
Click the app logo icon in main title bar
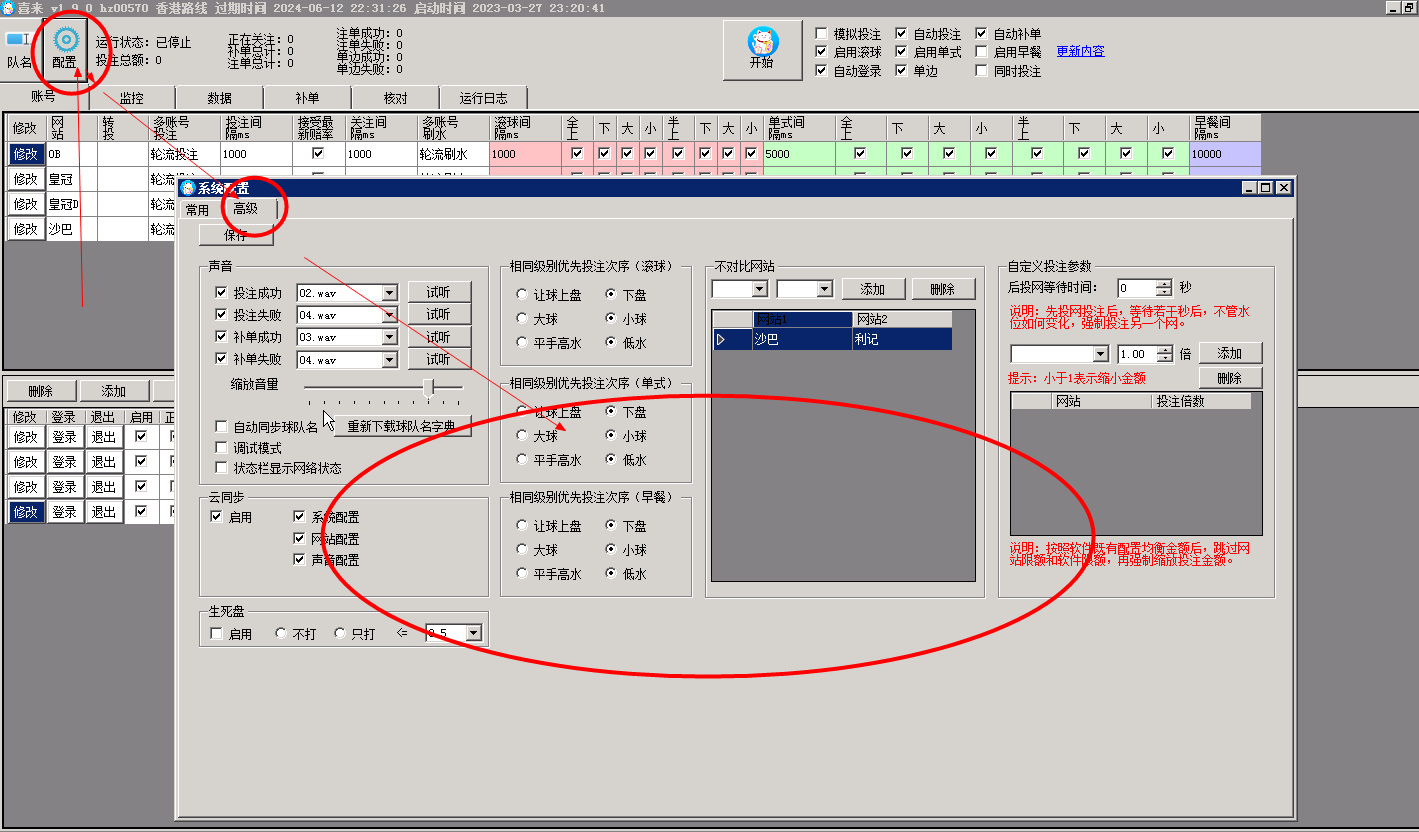9,8
